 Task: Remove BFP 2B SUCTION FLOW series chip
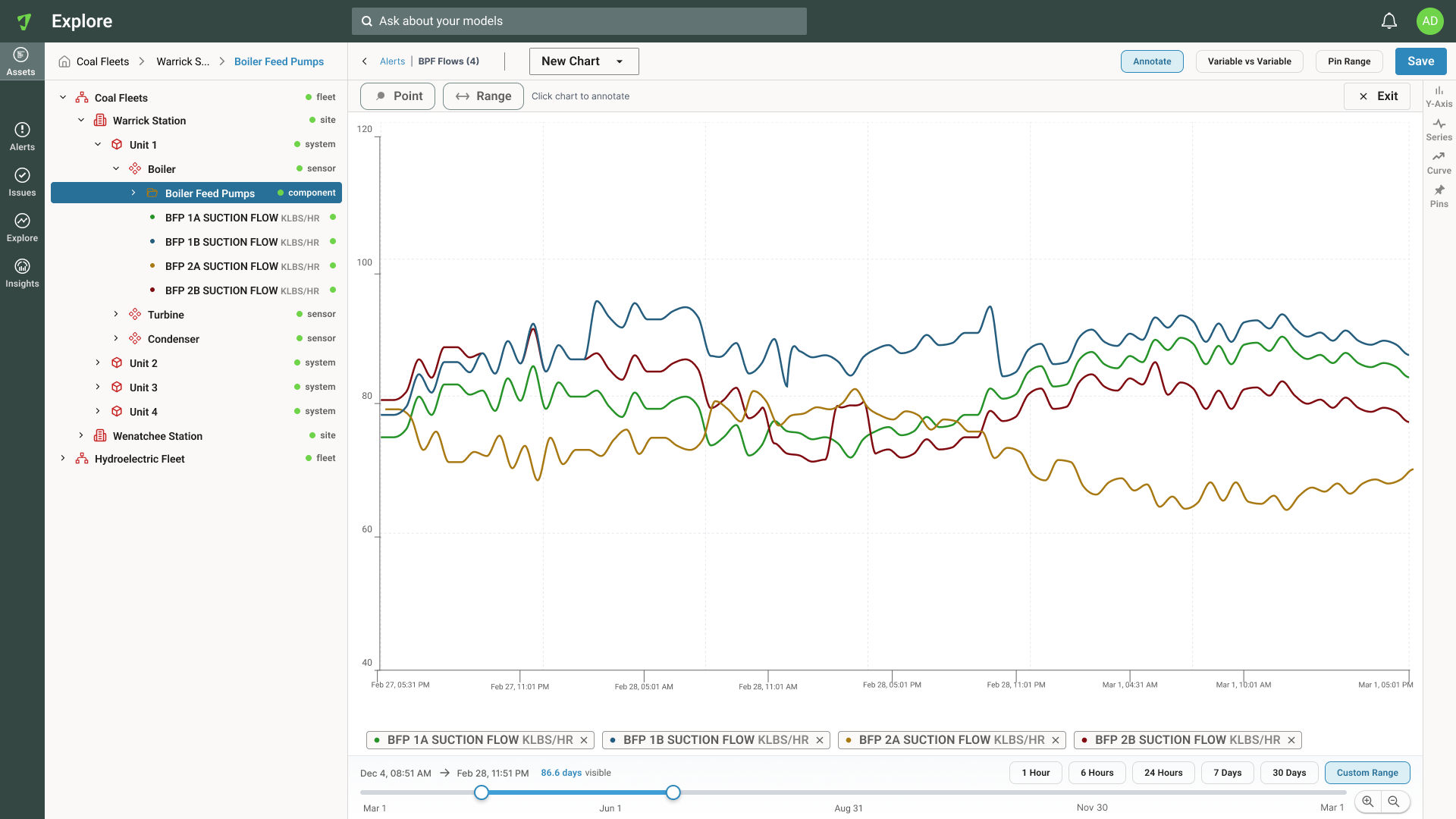(1291, 740)
